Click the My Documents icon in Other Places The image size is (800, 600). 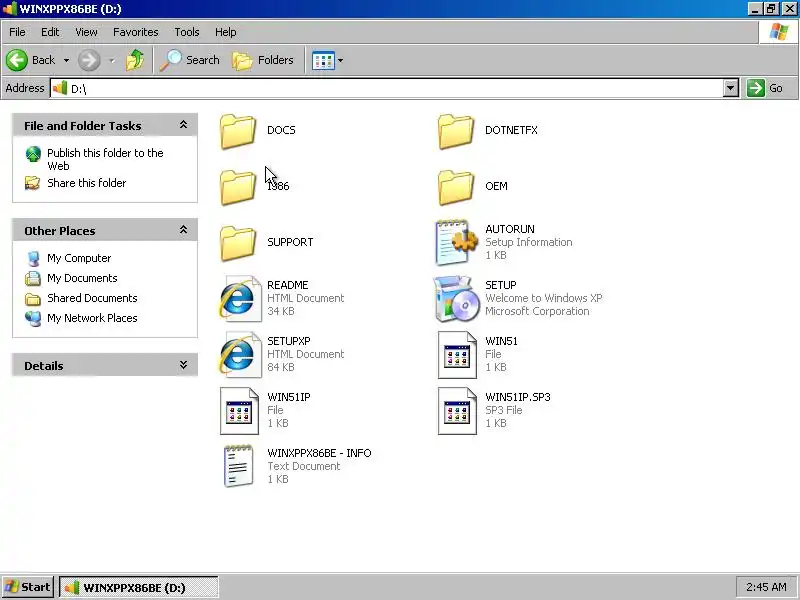click(x=33, y=279)
